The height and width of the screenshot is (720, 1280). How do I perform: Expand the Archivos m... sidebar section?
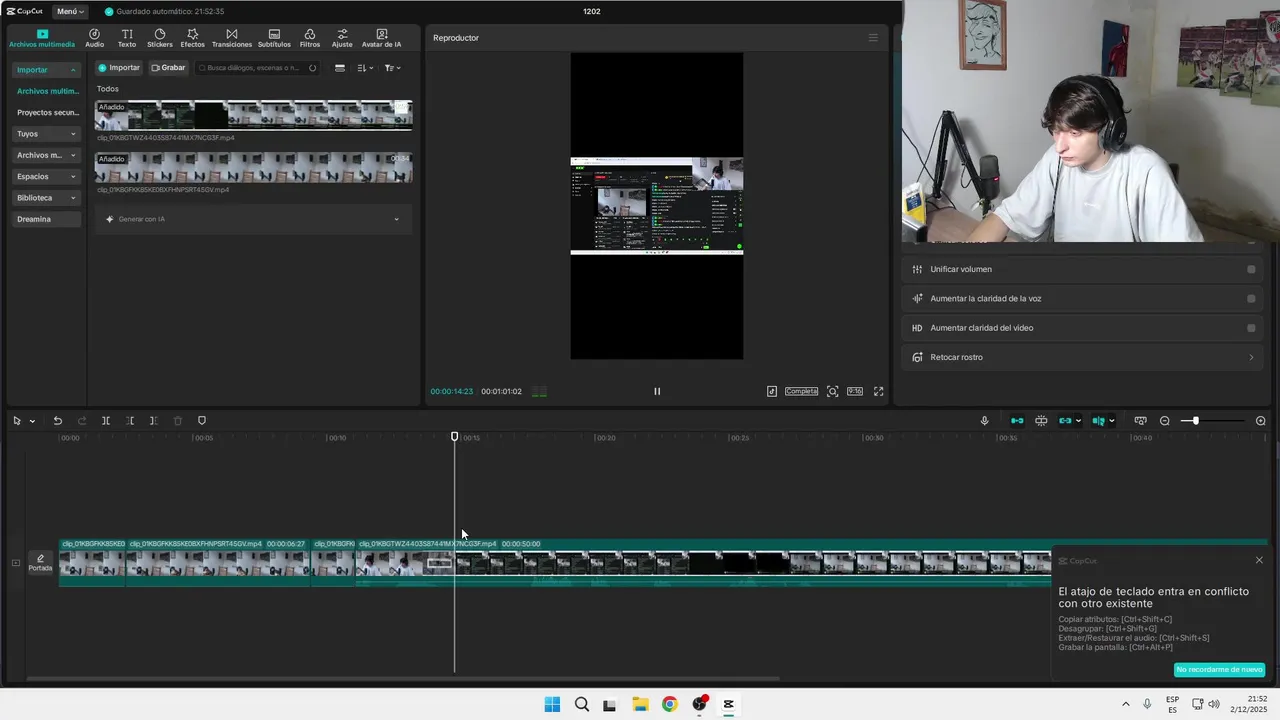(46, 155)
